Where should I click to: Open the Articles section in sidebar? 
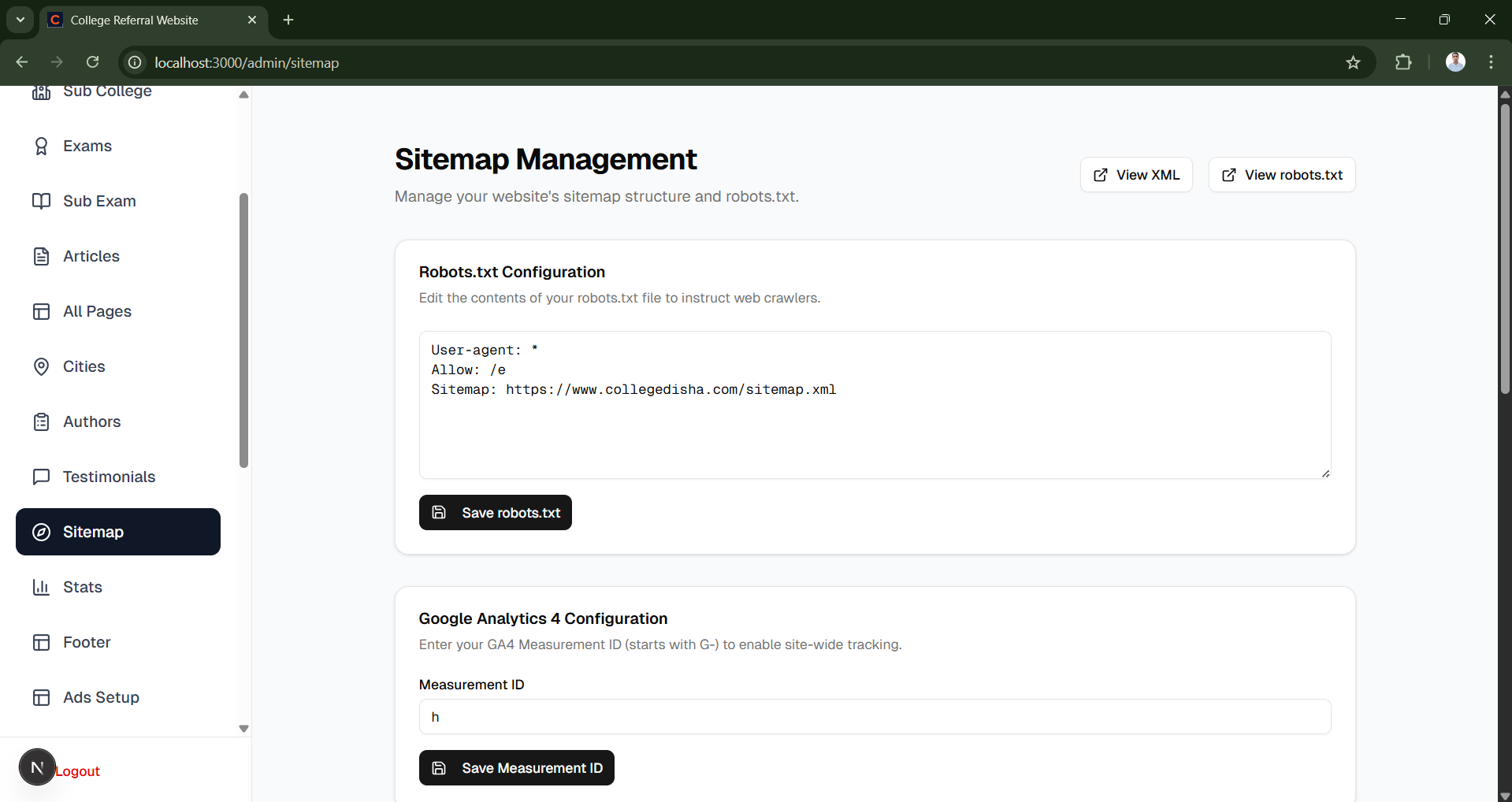click(91, 257)
